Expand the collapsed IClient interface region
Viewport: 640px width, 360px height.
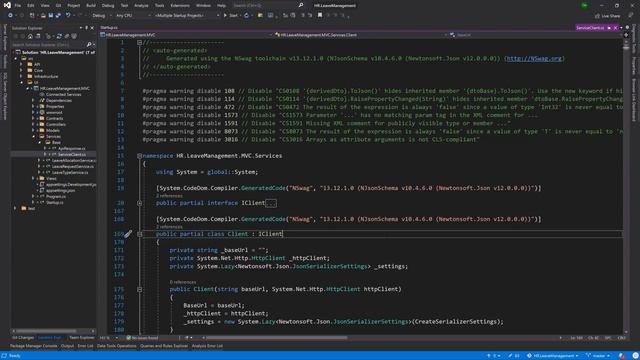pyautogui.click(x=140, y=203)
